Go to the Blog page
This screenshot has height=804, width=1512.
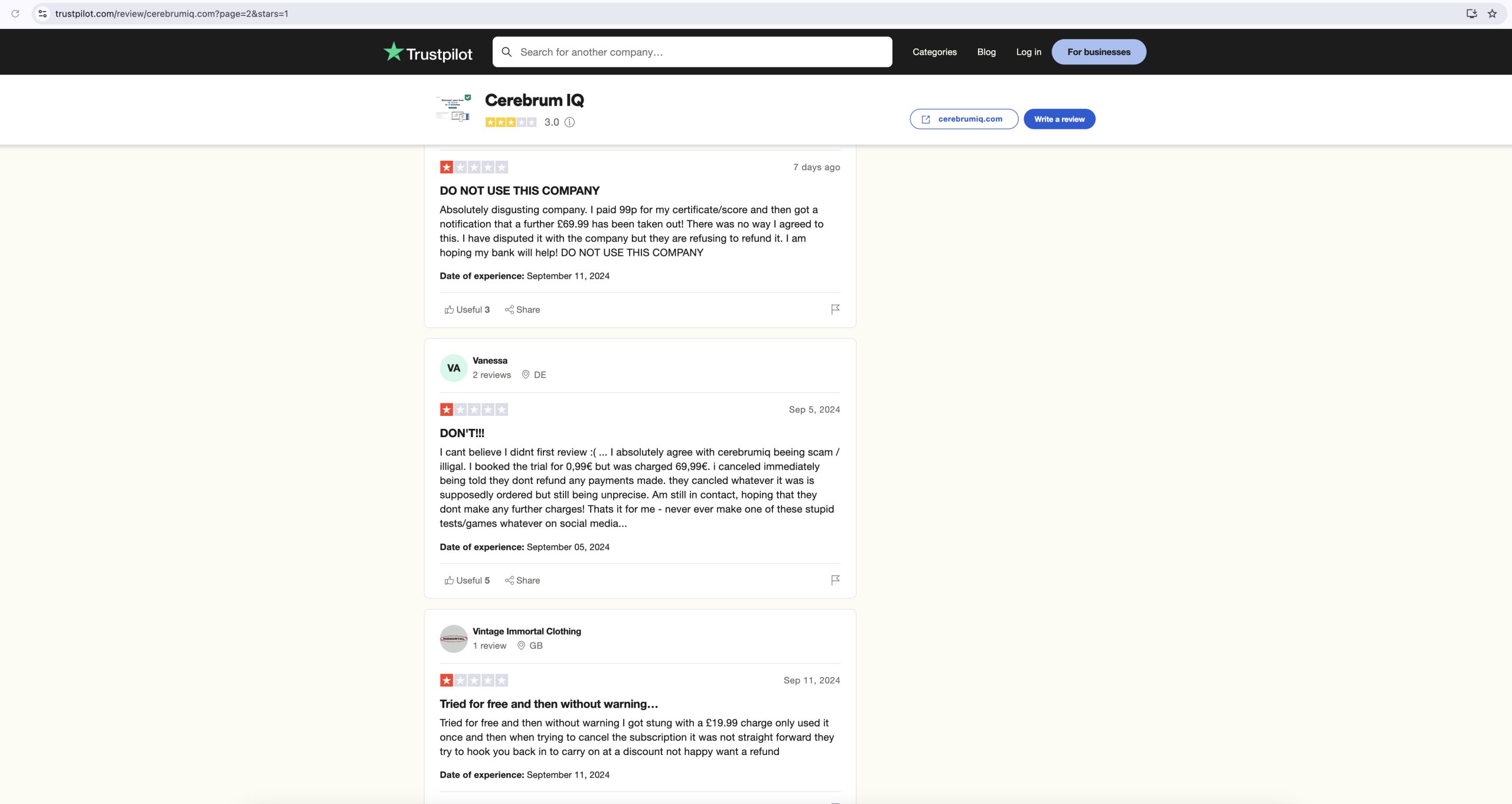(986, 52)
